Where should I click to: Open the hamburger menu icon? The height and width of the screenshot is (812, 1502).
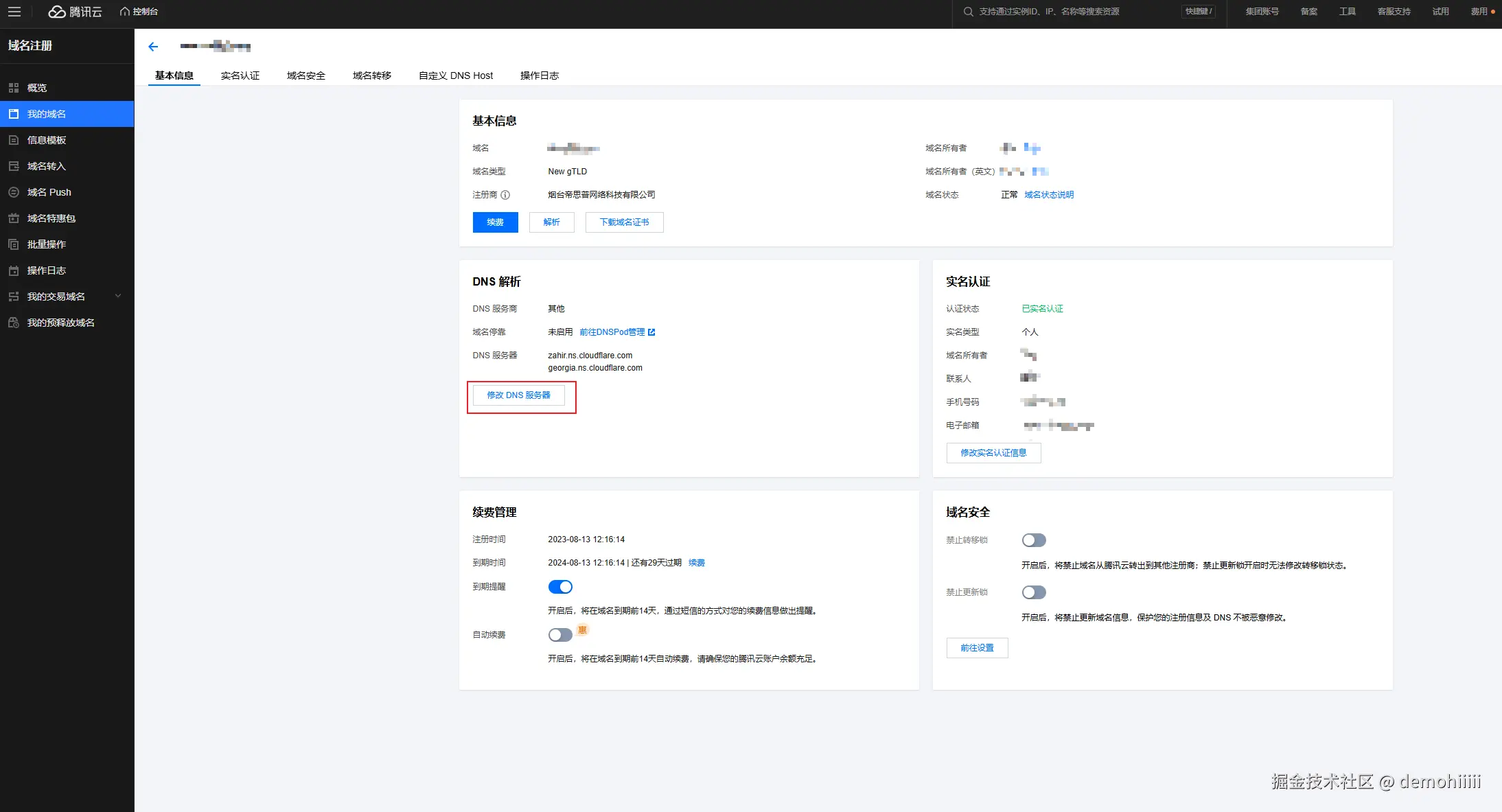[x=14, y=12]
